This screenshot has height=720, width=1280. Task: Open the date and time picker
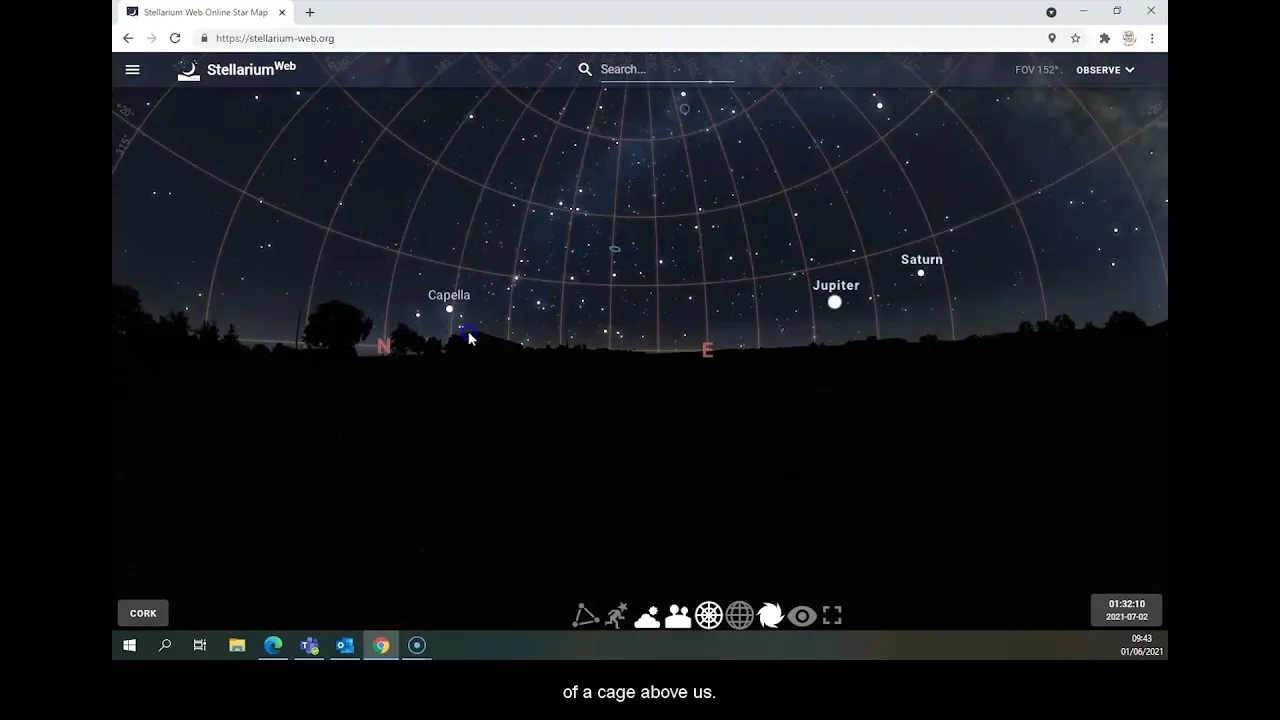(1126, 610)
